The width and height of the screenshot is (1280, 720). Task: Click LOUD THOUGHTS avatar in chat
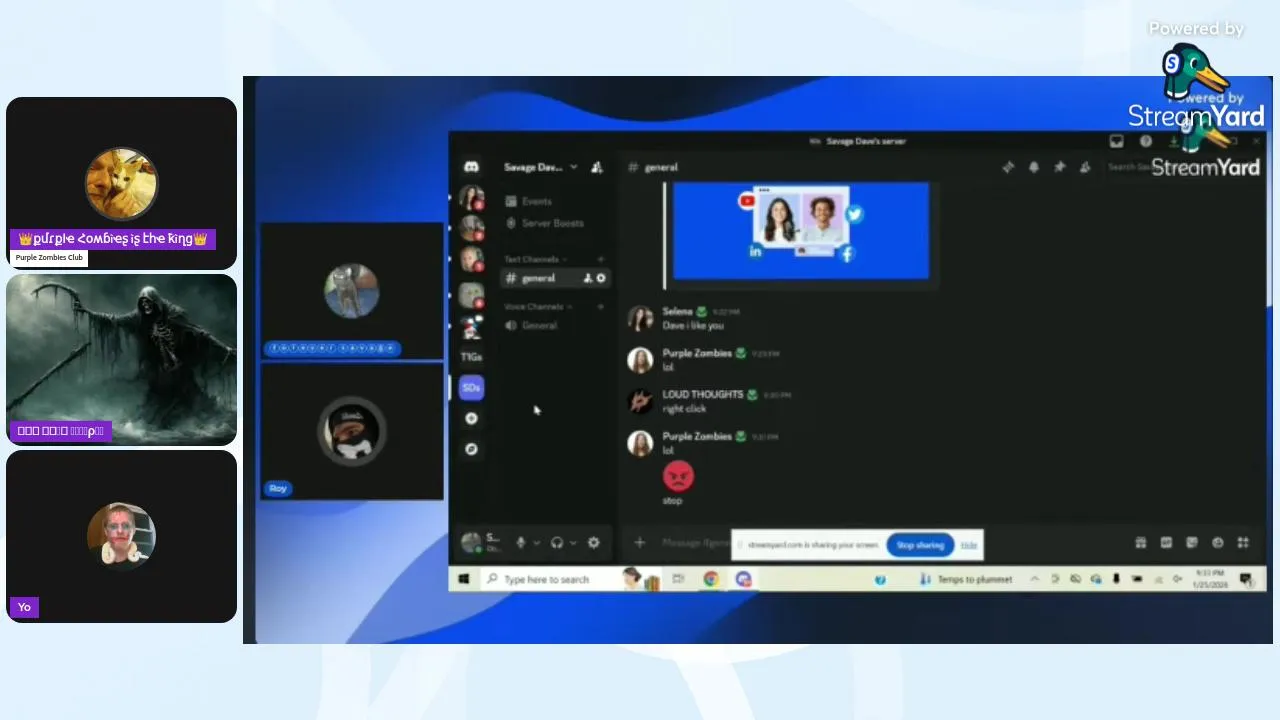click(640, 401)
